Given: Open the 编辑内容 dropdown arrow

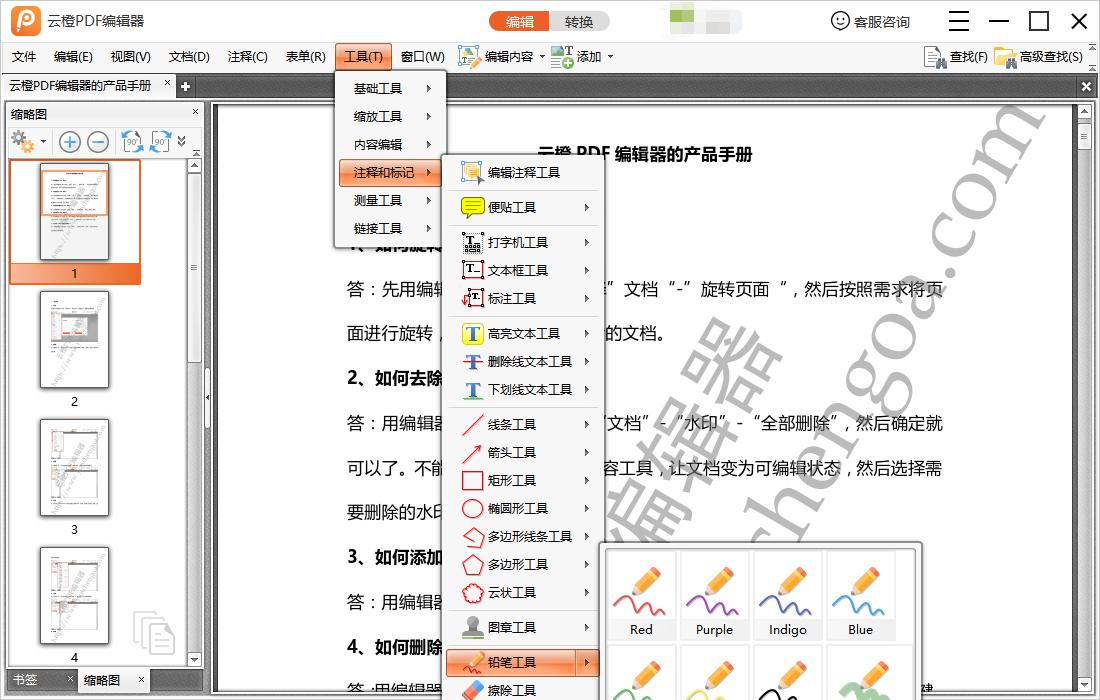Looking at the screenshot, I should tap(542, 57).
